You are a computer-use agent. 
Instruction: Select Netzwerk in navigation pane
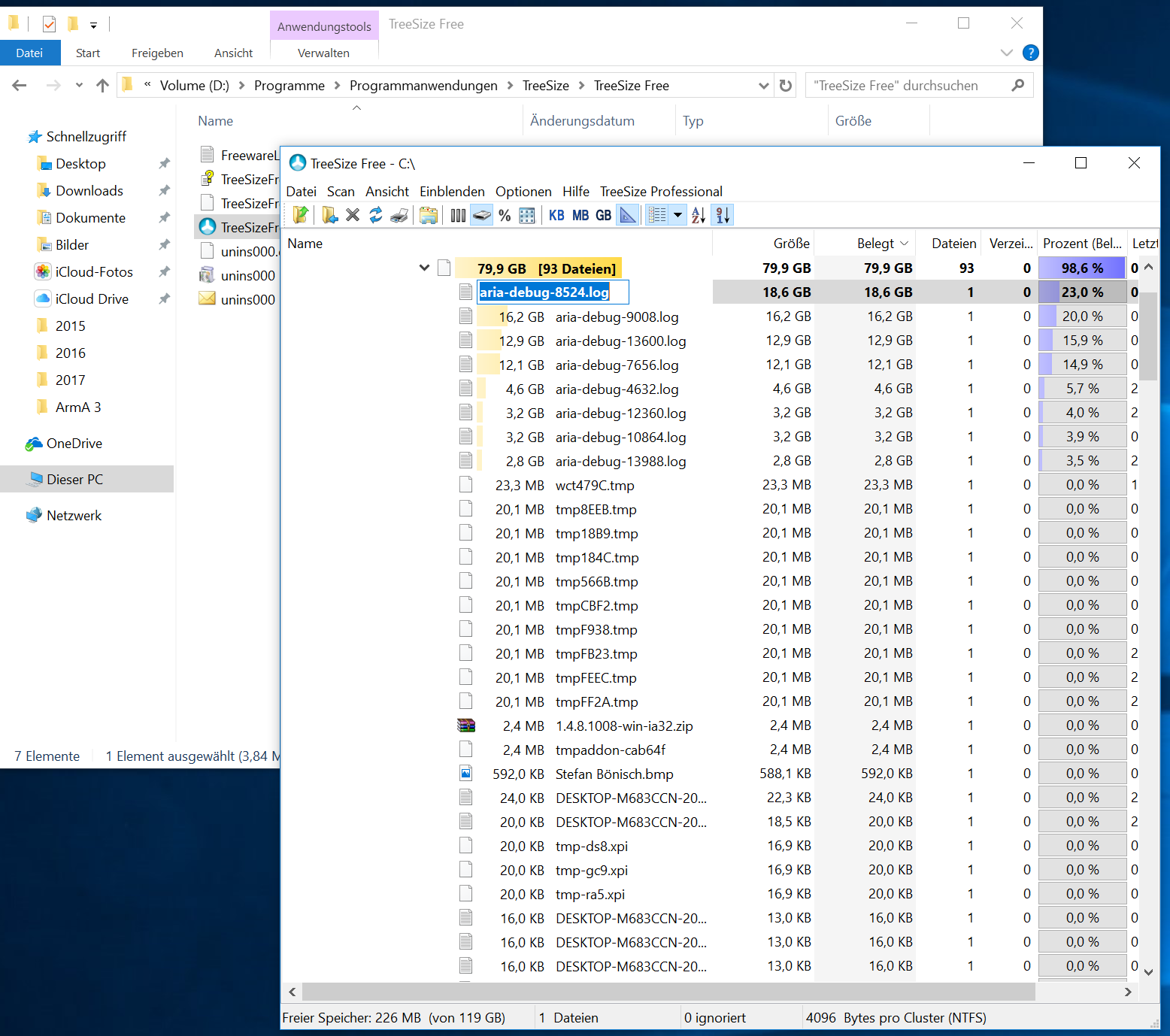point(74,516)
